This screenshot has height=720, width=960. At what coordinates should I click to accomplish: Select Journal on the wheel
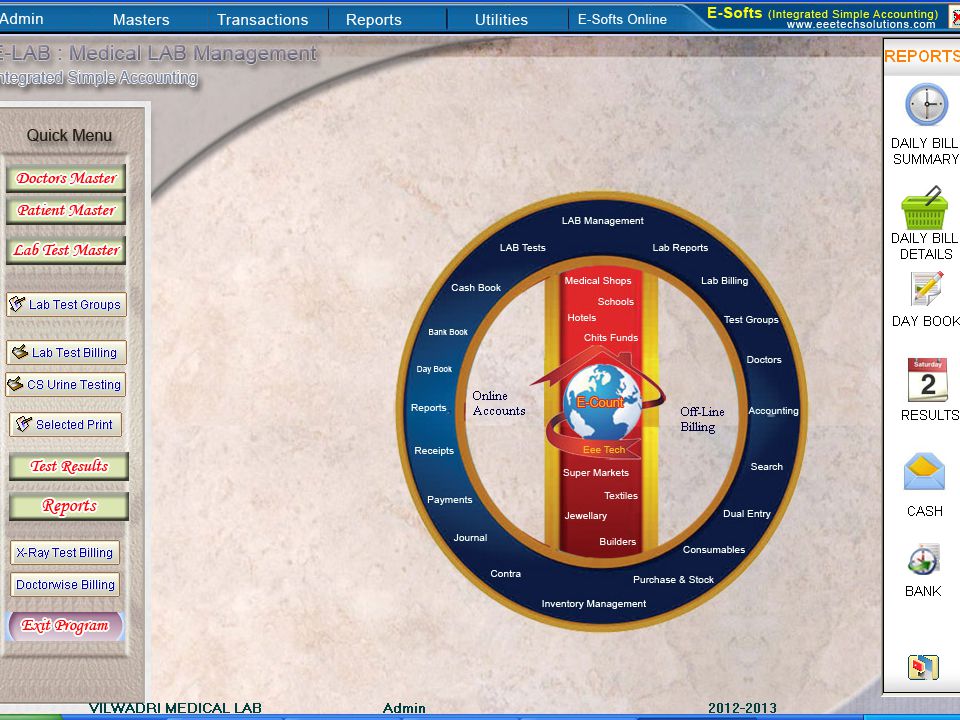click(x=470, y=538)
